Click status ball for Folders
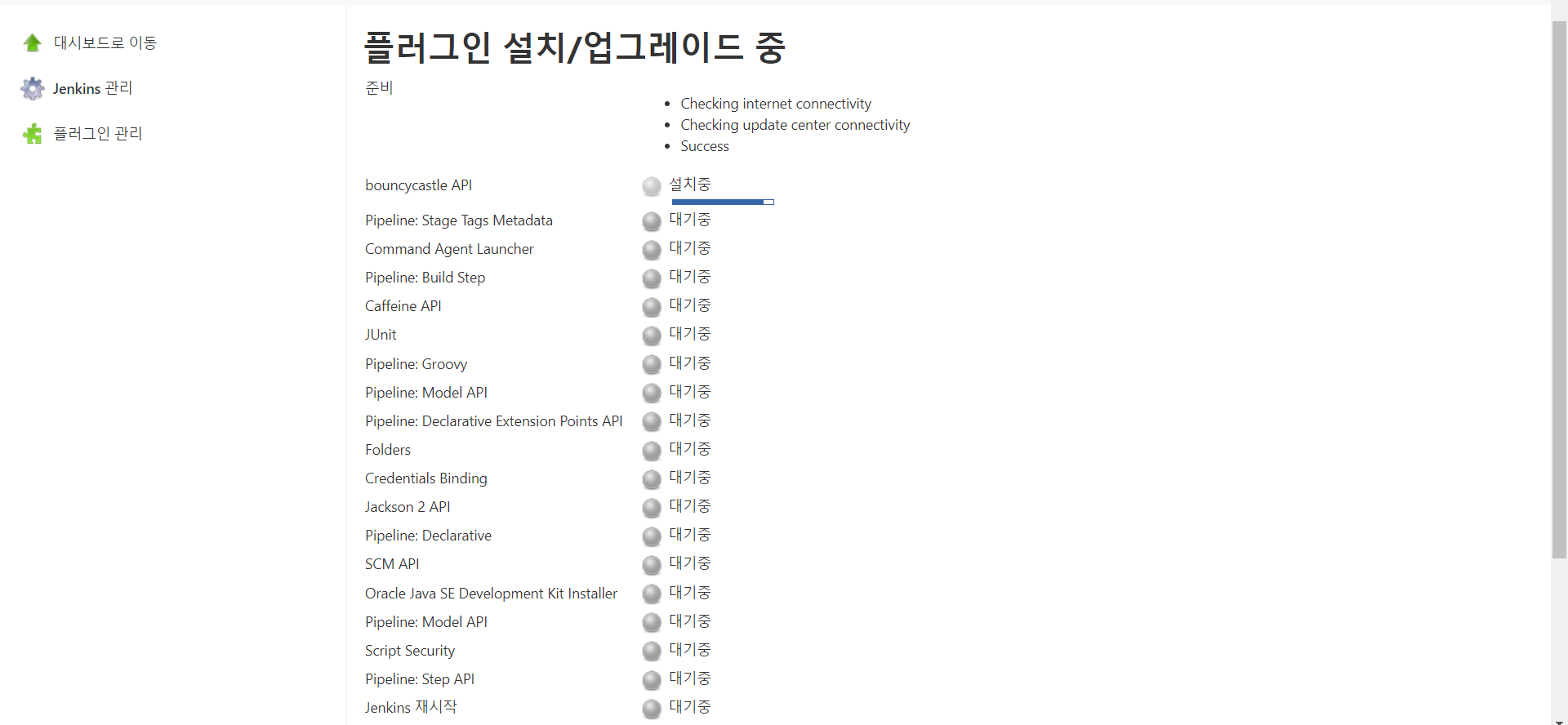 (x=652, y=451)
